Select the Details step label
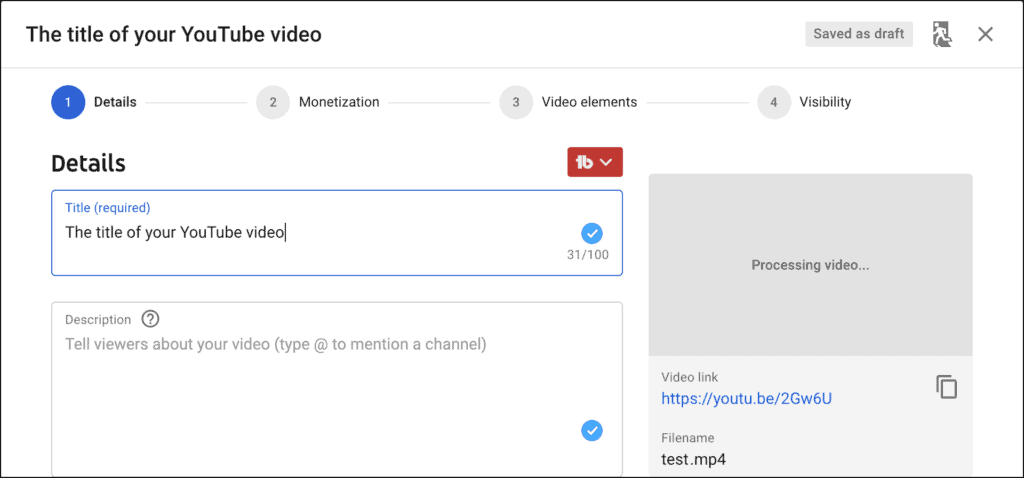Screen dimensions: 1024x478 [x=115, y=102]
